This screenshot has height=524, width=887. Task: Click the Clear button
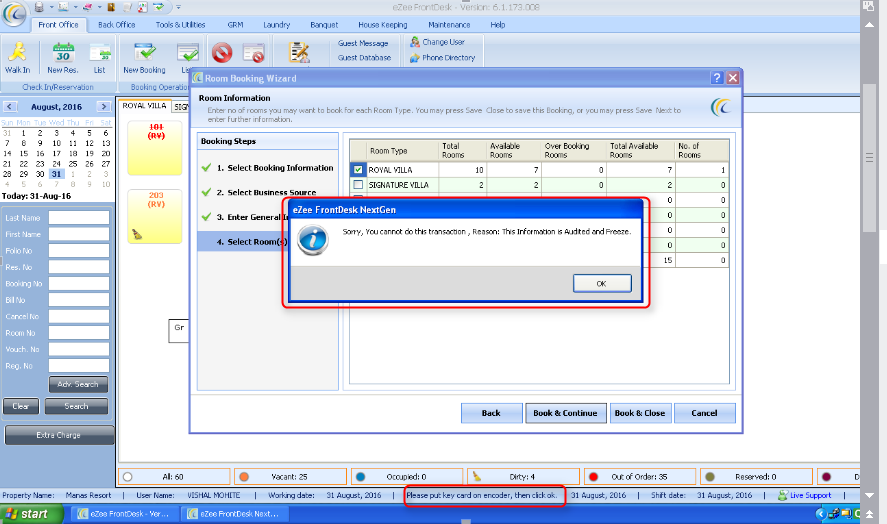click(x=21, y=406)
